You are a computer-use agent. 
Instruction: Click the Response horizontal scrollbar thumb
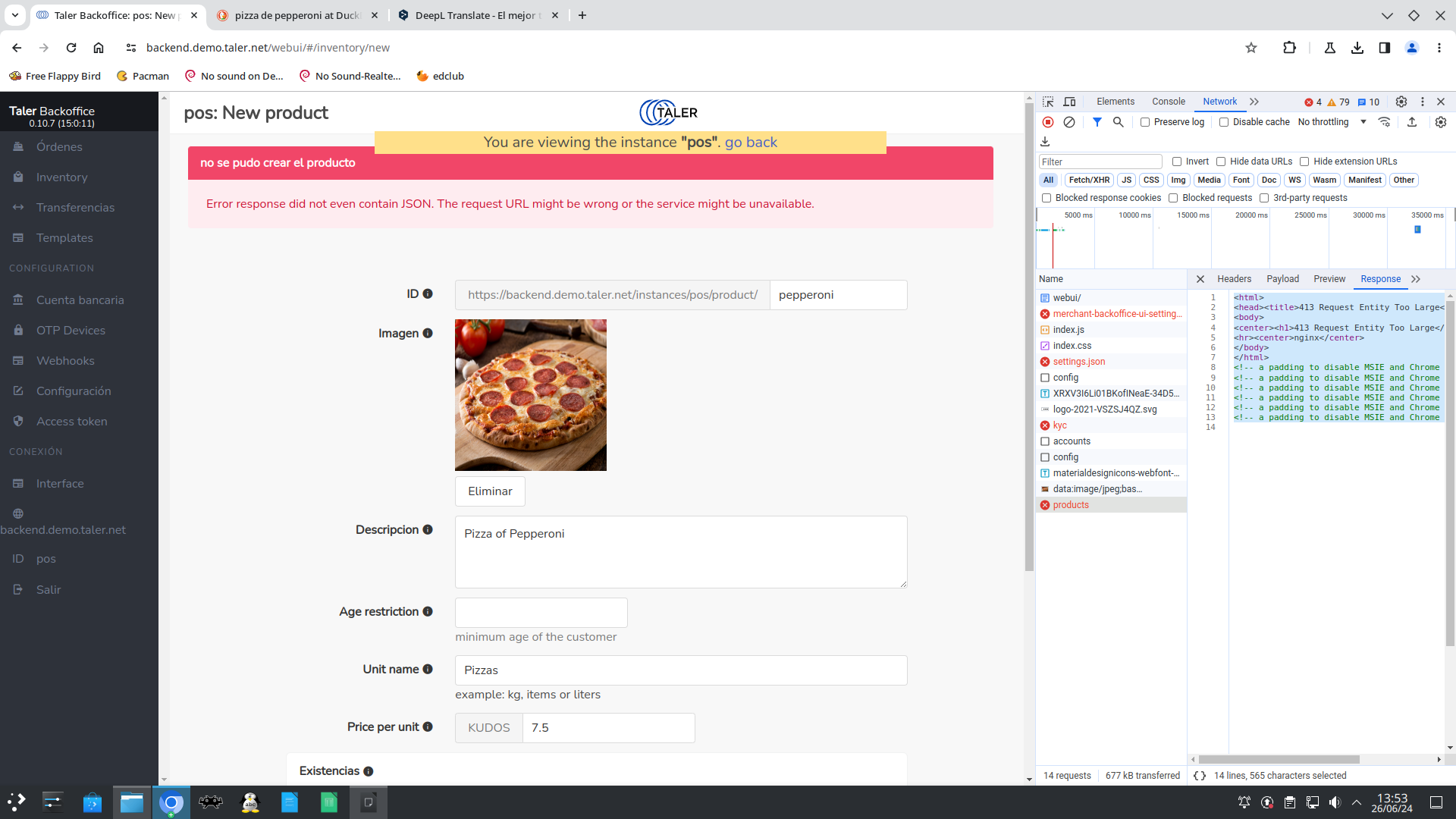[1279, 759]
